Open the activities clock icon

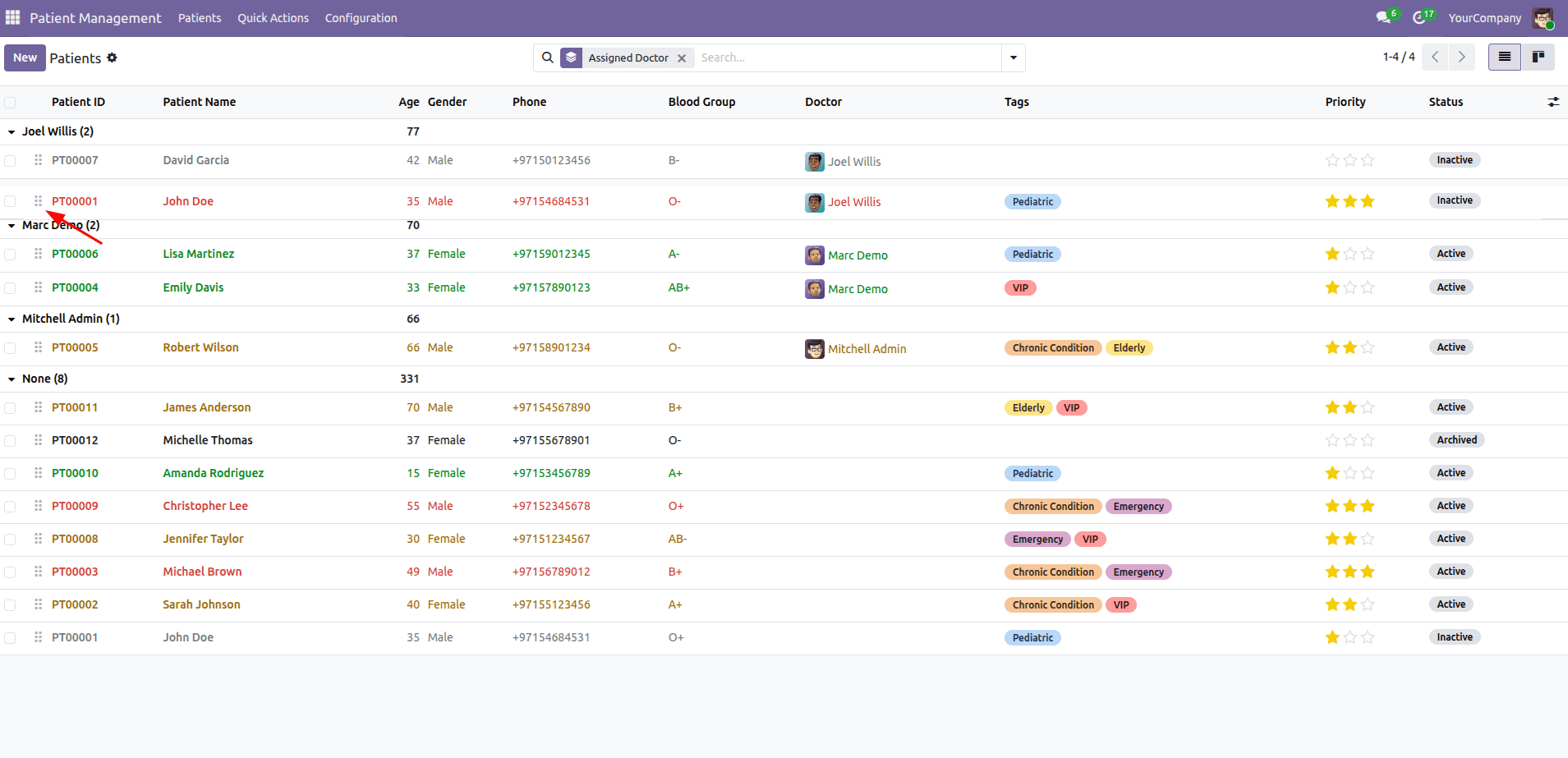(1419, 17)
